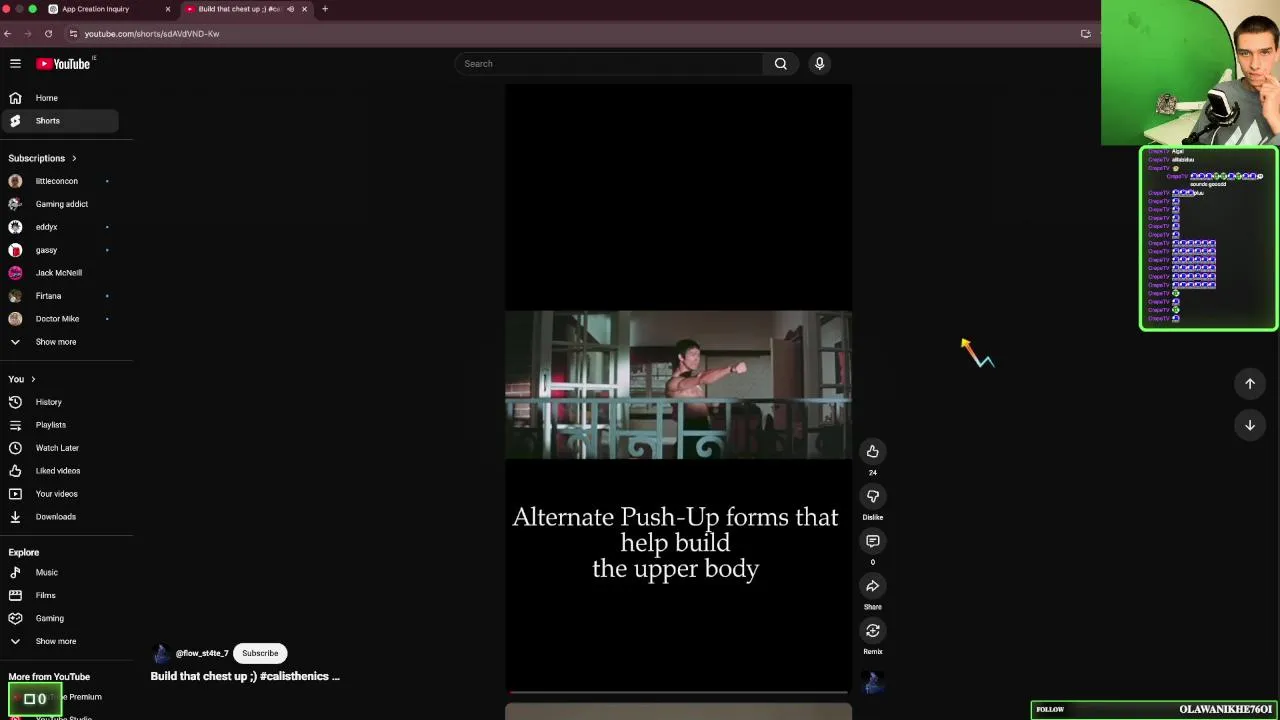Open the History page
The height and width of the screenshot is (720, 1280).
[60, 402]
